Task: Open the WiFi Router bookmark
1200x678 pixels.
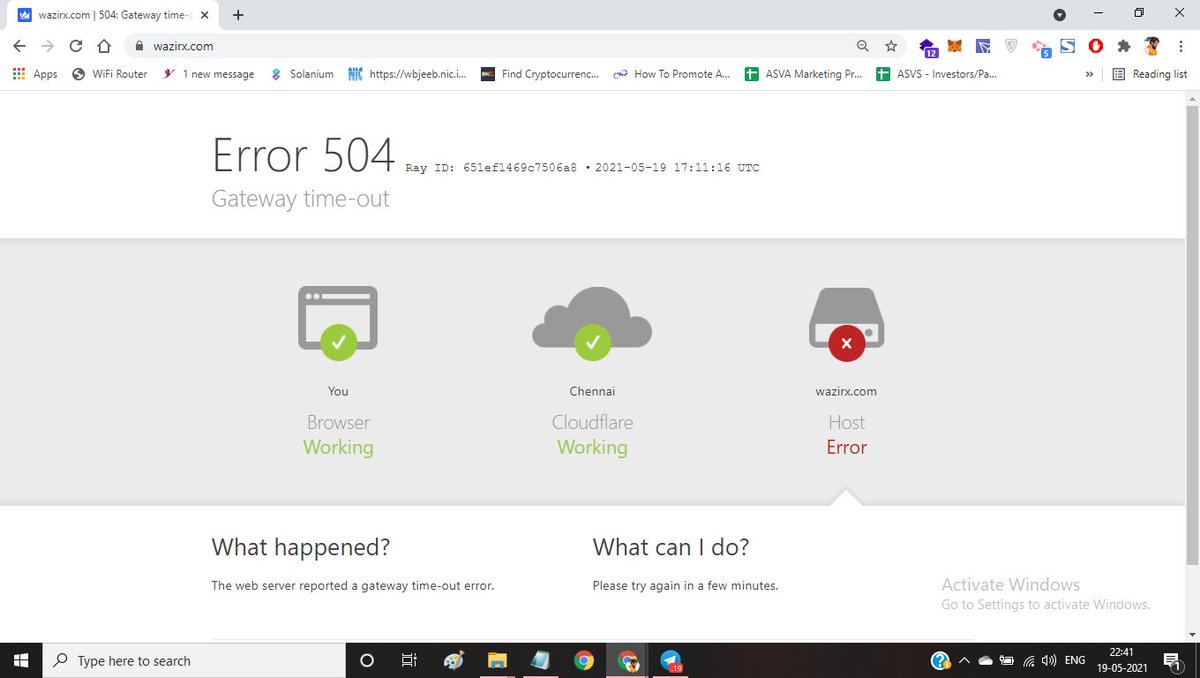Action: coord(110,74)
